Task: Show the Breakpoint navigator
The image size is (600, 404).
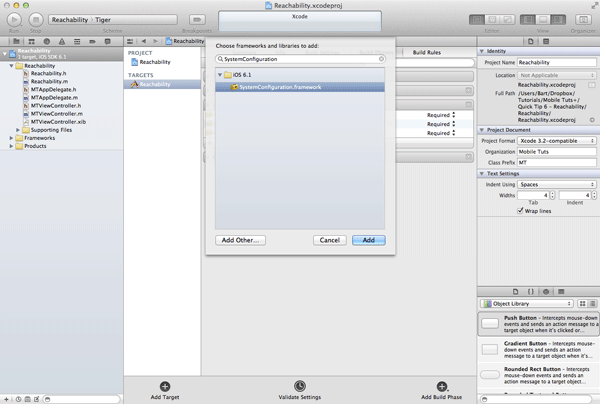Action: tap(92, 41)
